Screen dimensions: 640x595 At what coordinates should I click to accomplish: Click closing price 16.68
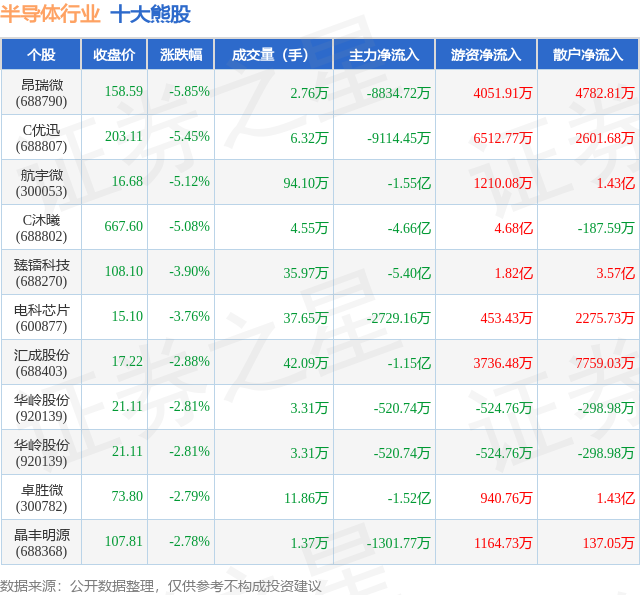pyautogui.click(x=127, y=181)
